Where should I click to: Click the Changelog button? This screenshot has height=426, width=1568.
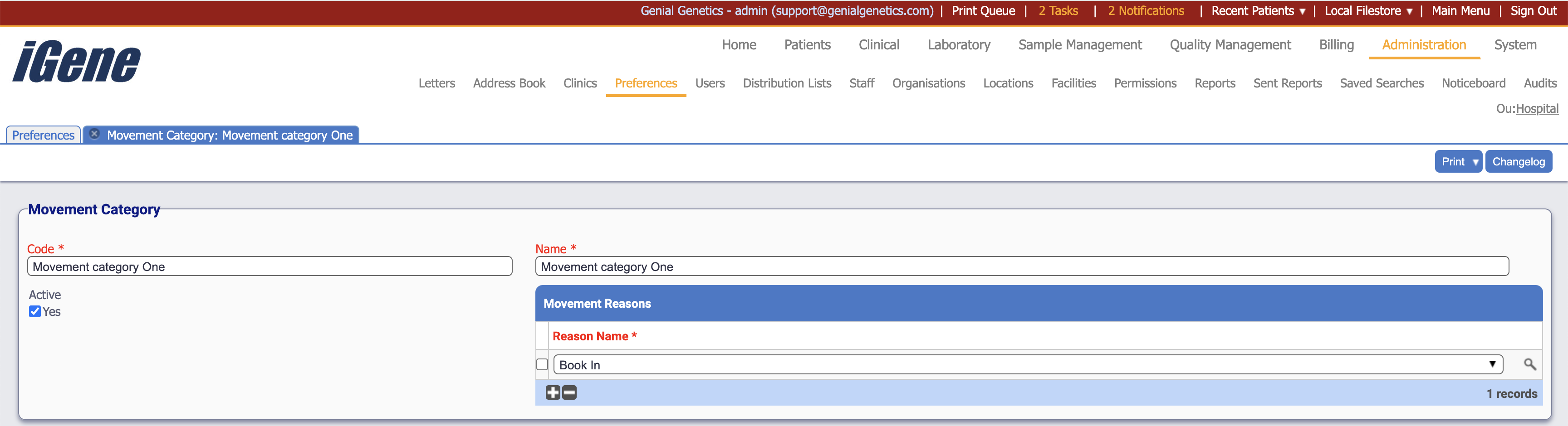coord(1518,162)
